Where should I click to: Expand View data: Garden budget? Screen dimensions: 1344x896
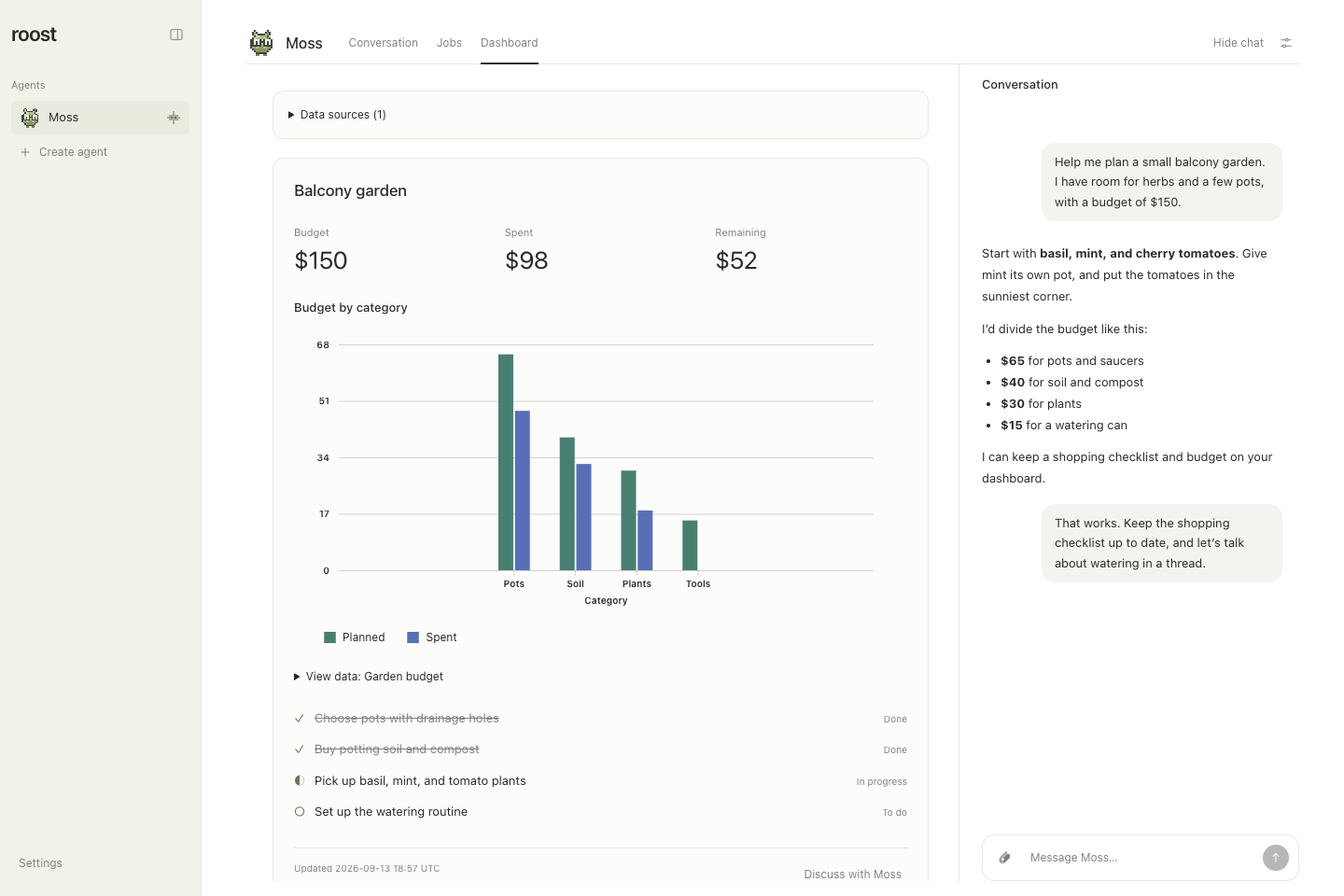(x=369, y=677)
